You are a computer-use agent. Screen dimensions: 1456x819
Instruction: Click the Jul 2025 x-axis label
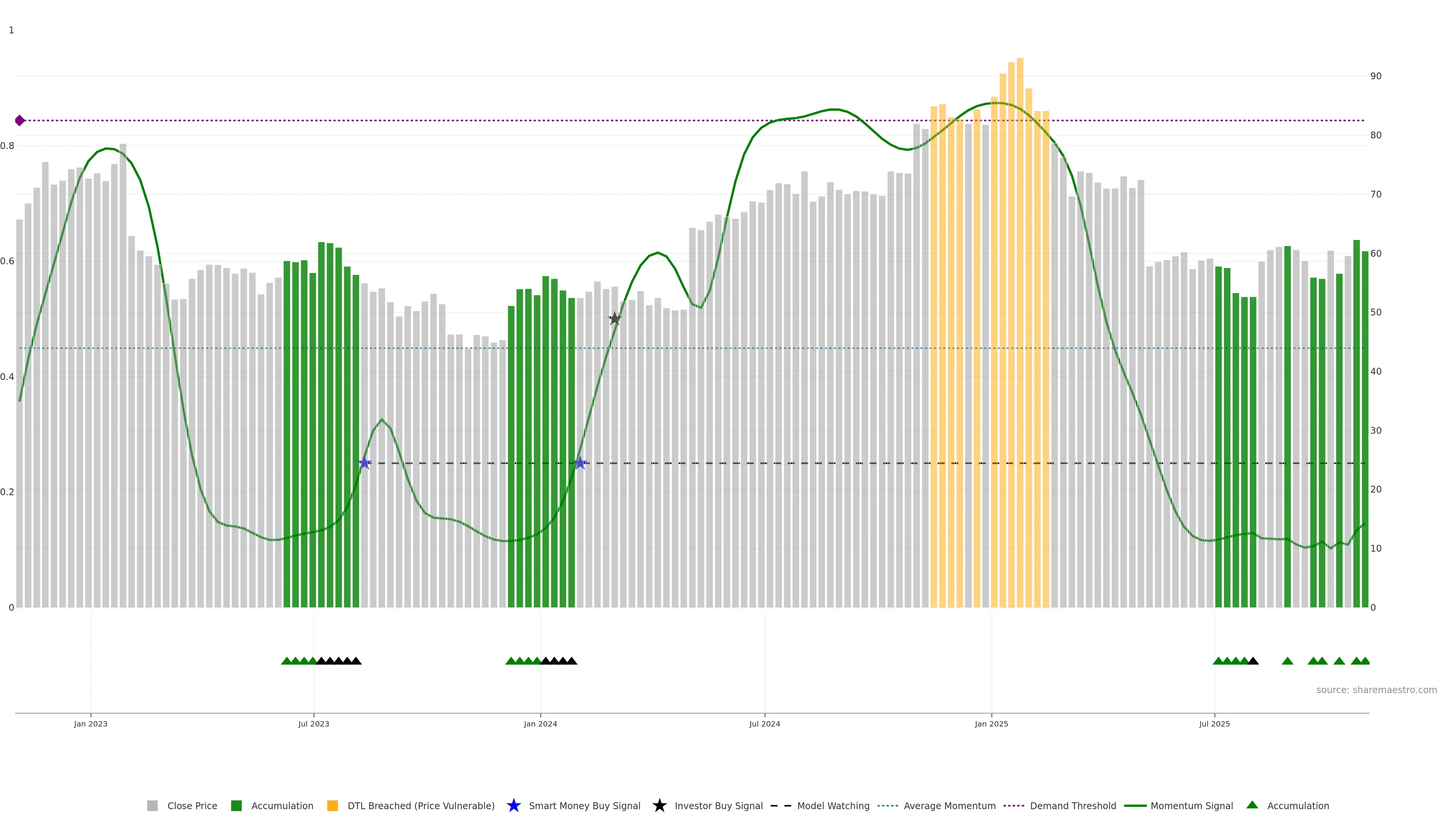(x=1214, y=724)
